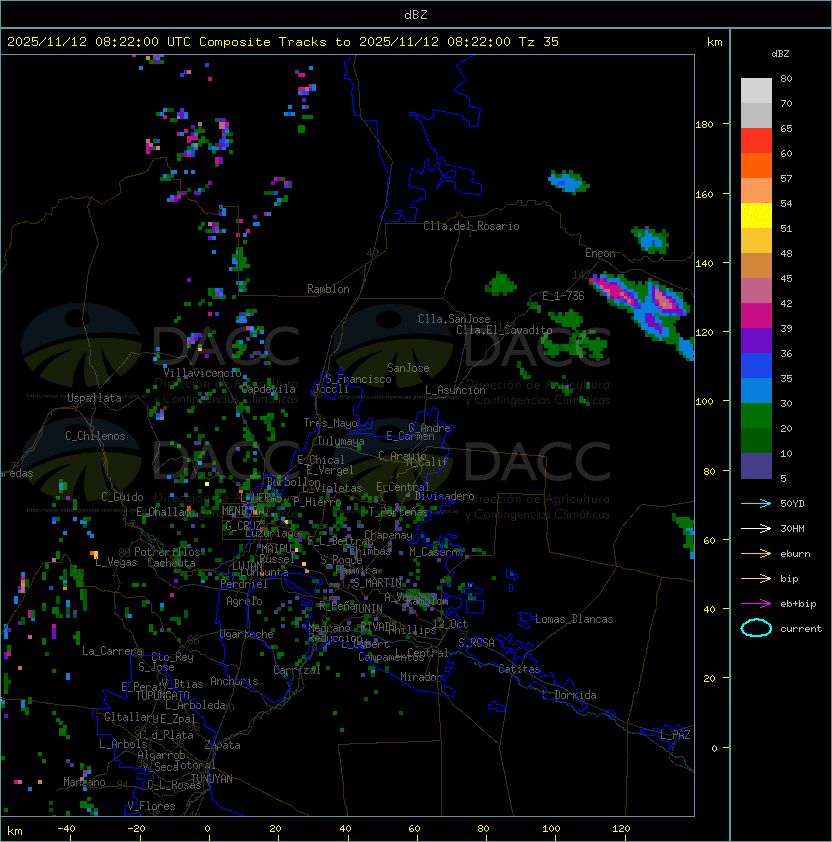Click the magenta eb+bip arrow symbol
The height and width of the screenshot is (842, 832).
(x=756, y=604)
